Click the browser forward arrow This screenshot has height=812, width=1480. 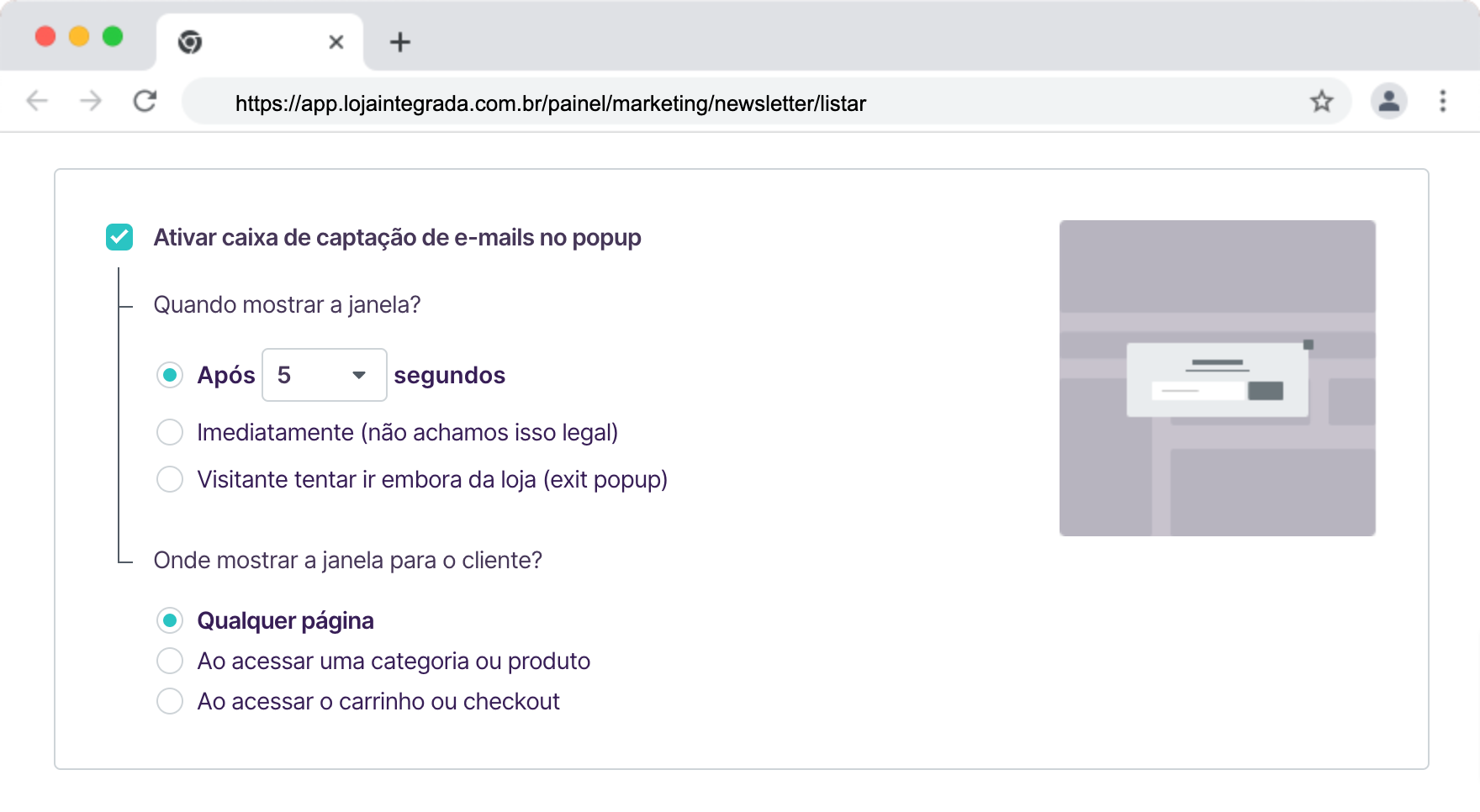pos(90,102)
